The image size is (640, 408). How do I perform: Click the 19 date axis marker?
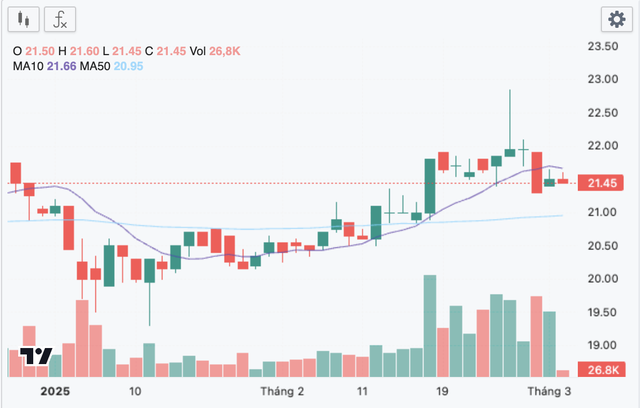pos(442,392)
